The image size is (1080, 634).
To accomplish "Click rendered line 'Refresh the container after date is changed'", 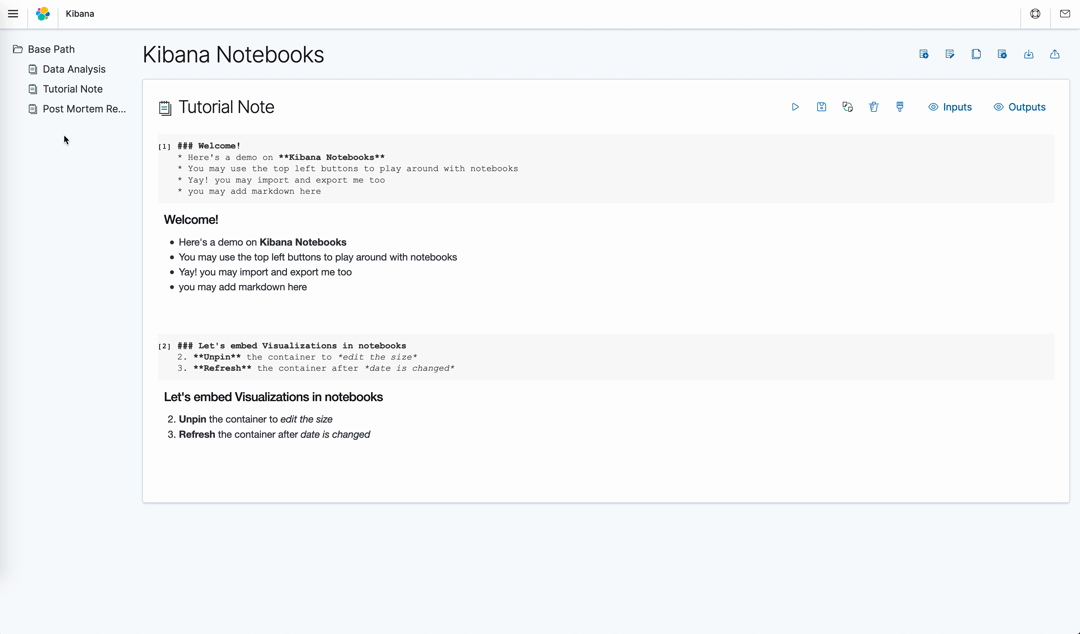I will pos(274,434).
